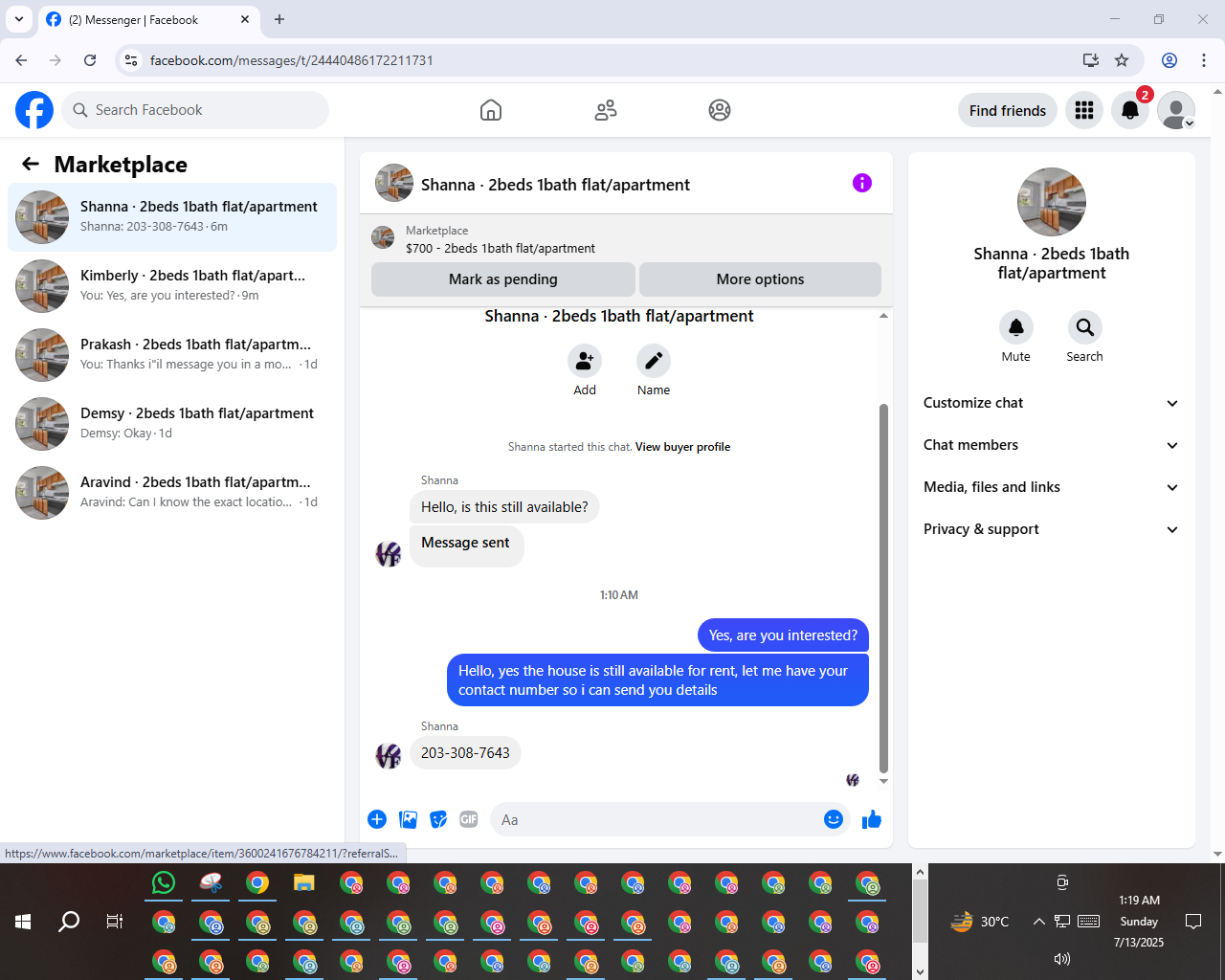The width and height of the screenshot is (1225, 980).
Task: Open the account profile avatar menu
Action: pyautogui.click(x=1176, y=110)
